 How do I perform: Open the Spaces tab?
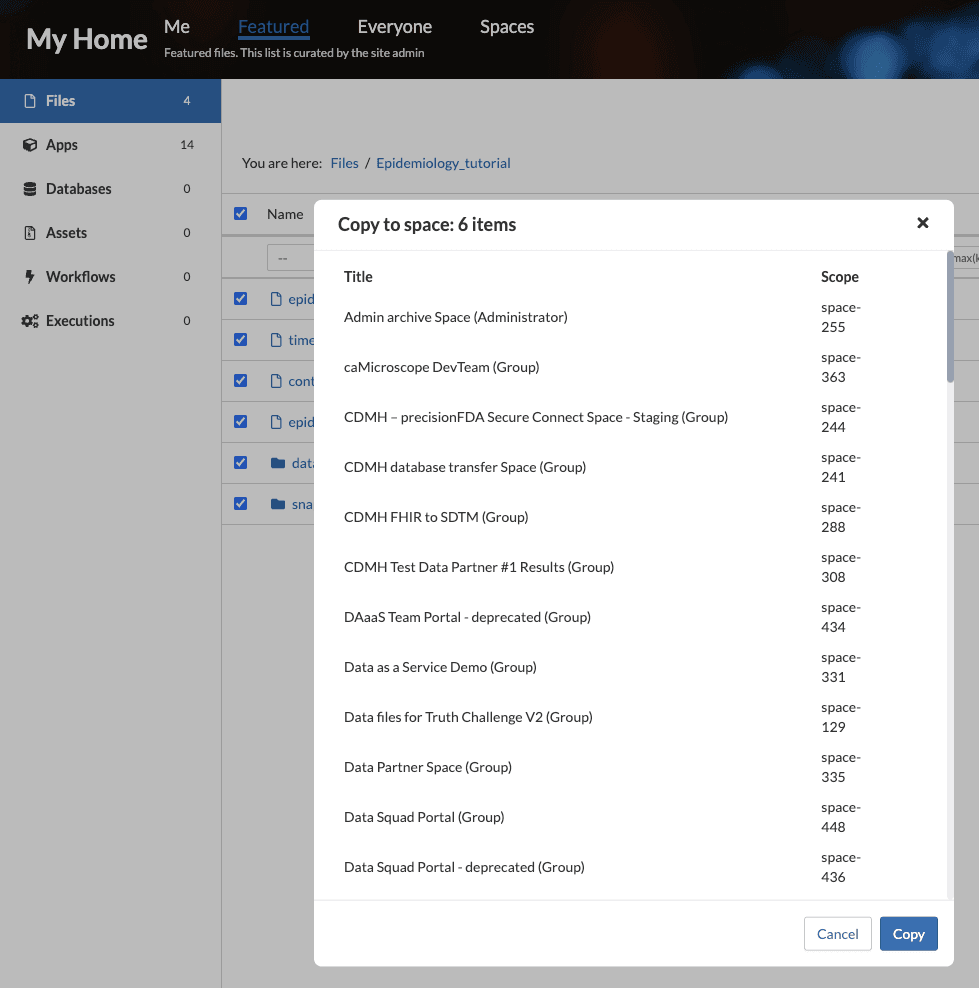point(506,27)
